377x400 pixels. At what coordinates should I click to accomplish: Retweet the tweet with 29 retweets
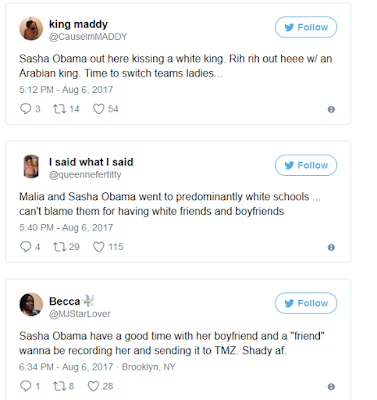pos(60,247)
